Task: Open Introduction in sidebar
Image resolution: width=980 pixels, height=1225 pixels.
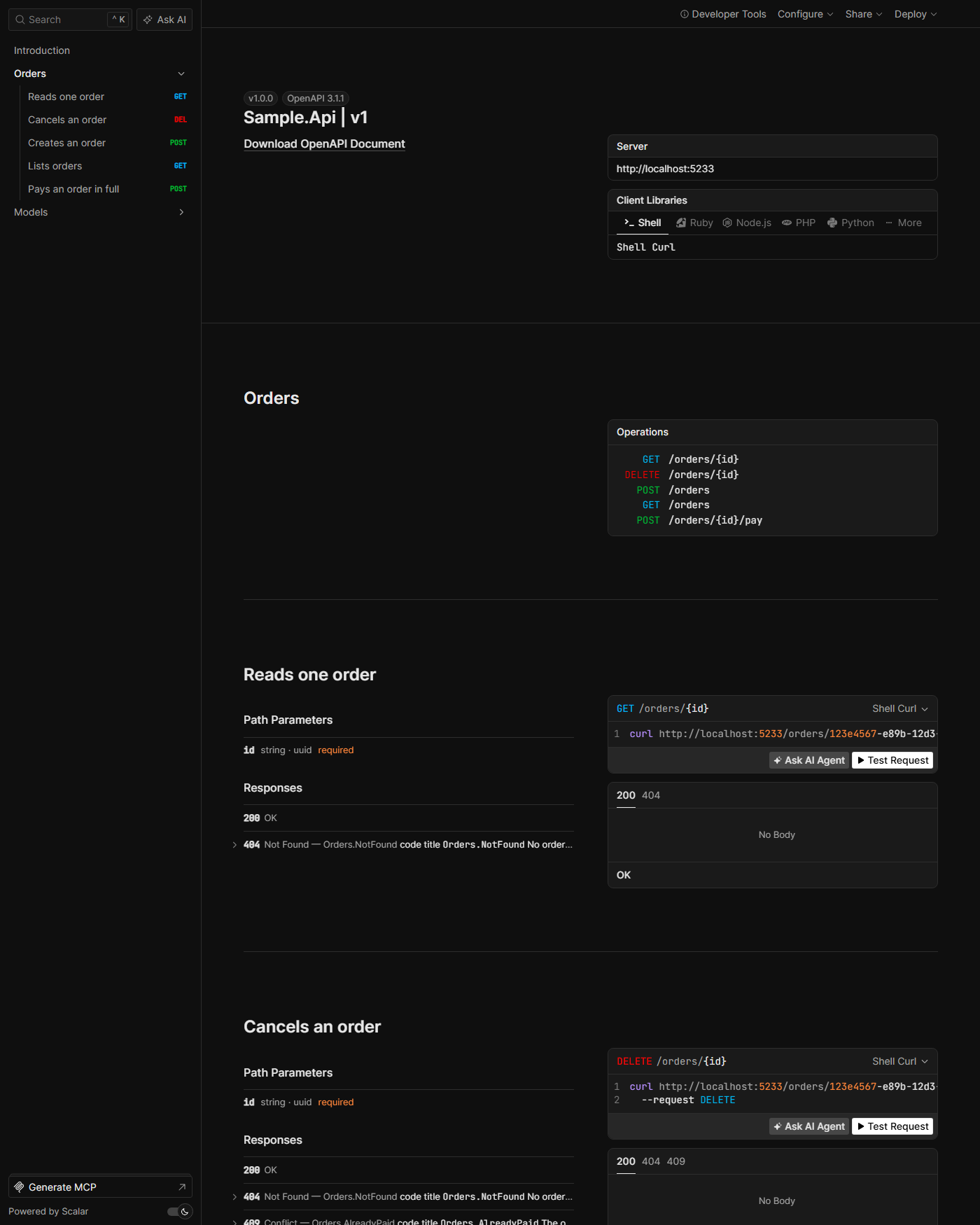Action: (x=100, y=50)
